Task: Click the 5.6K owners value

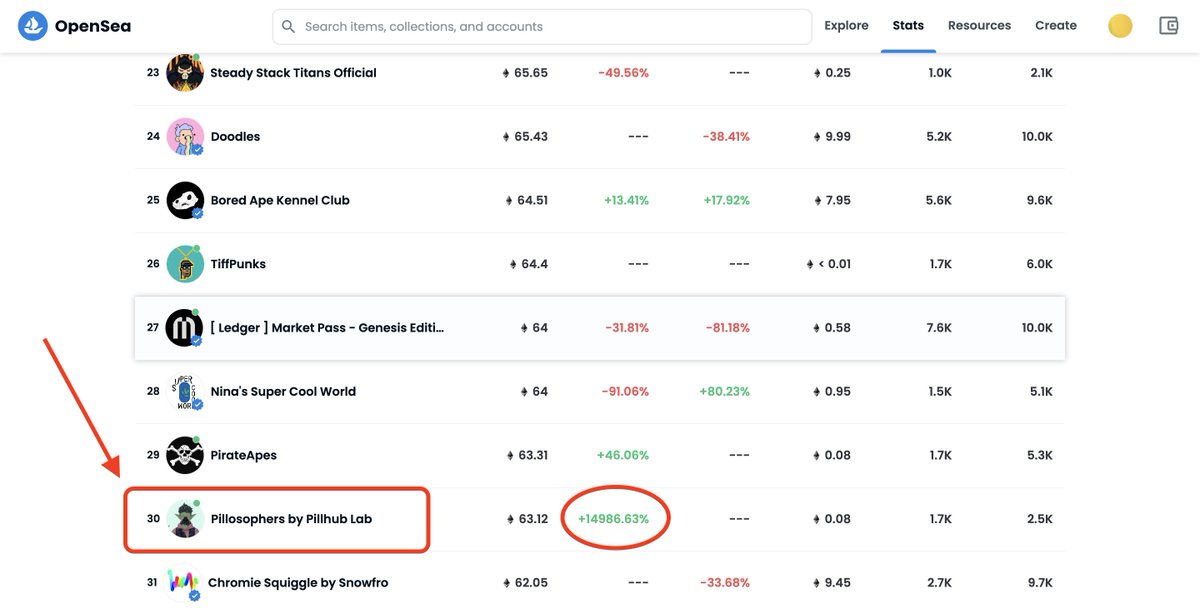Action: coord(939,200)
